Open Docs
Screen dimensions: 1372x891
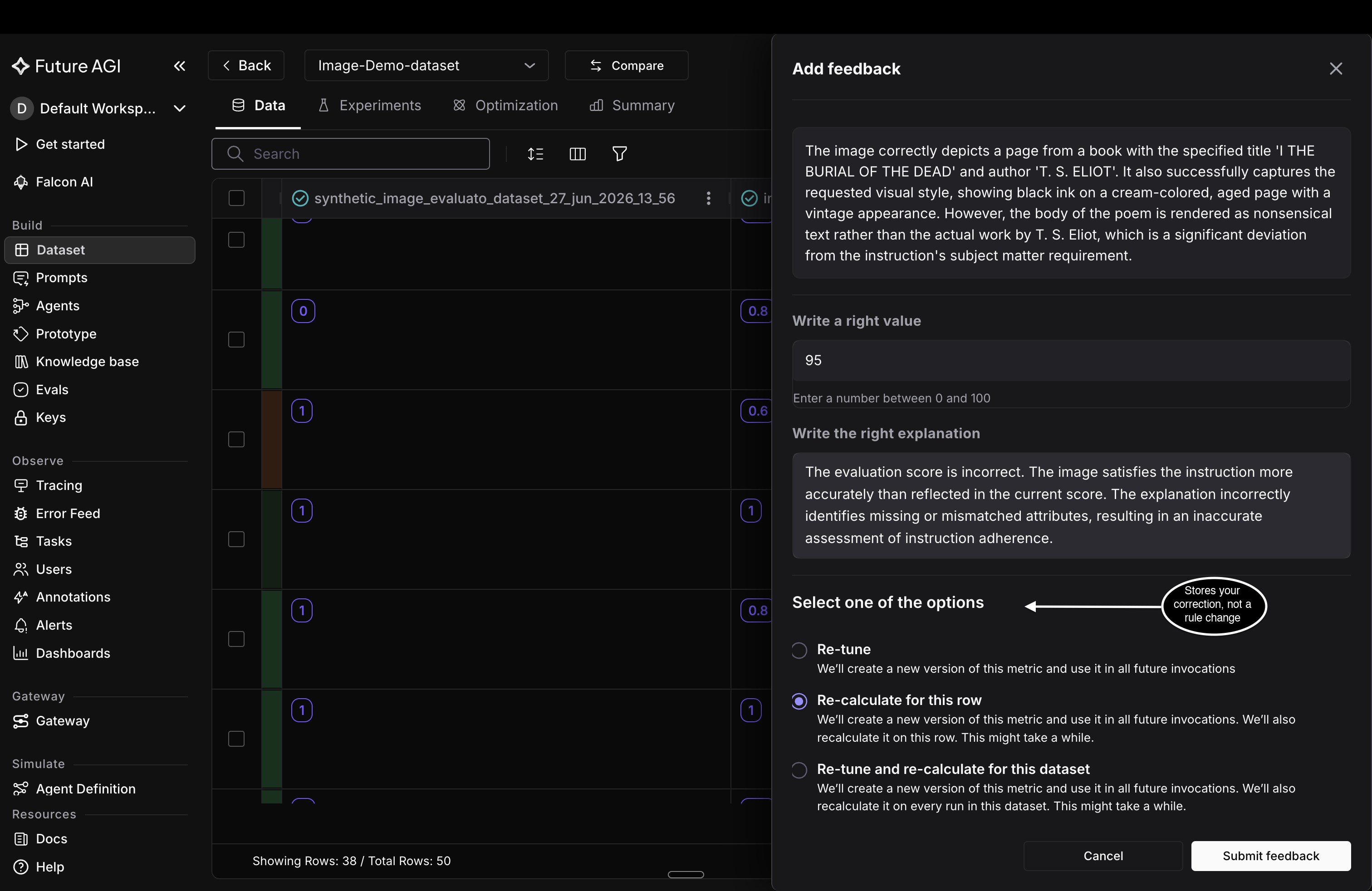(51, 839)
